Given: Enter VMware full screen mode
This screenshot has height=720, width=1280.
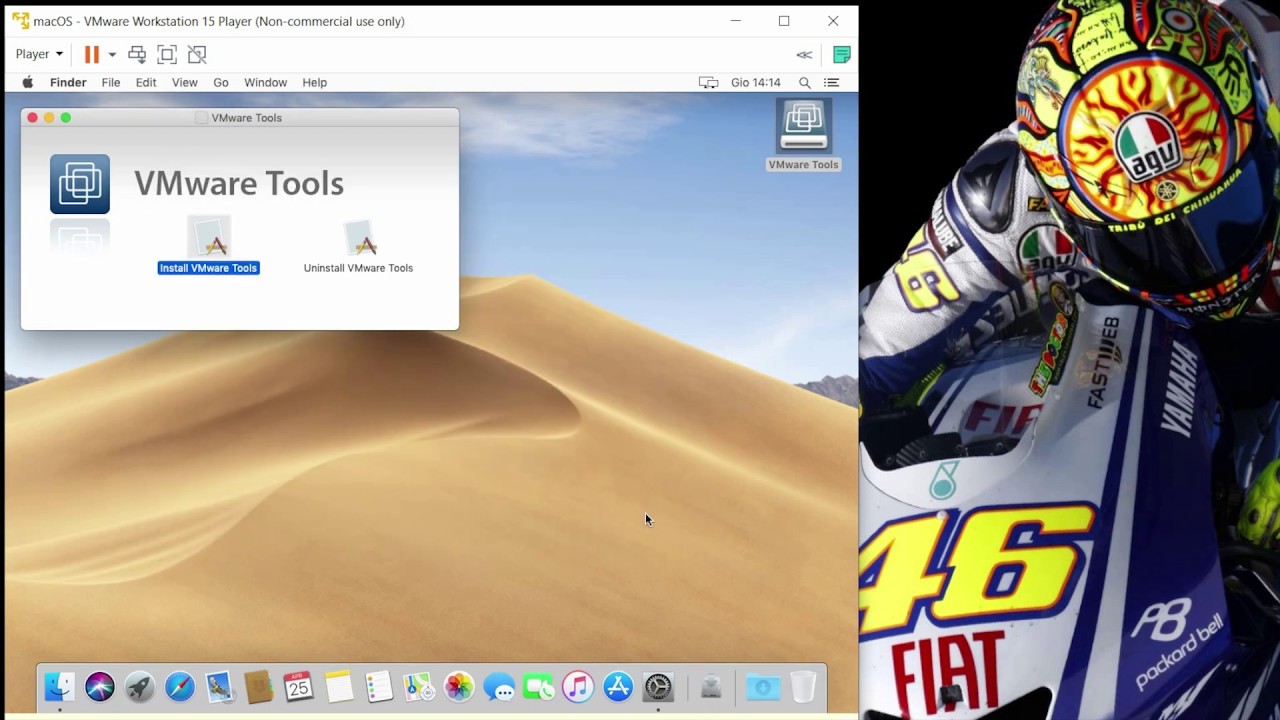Looking at the screenshot, I should coord(167,54).
